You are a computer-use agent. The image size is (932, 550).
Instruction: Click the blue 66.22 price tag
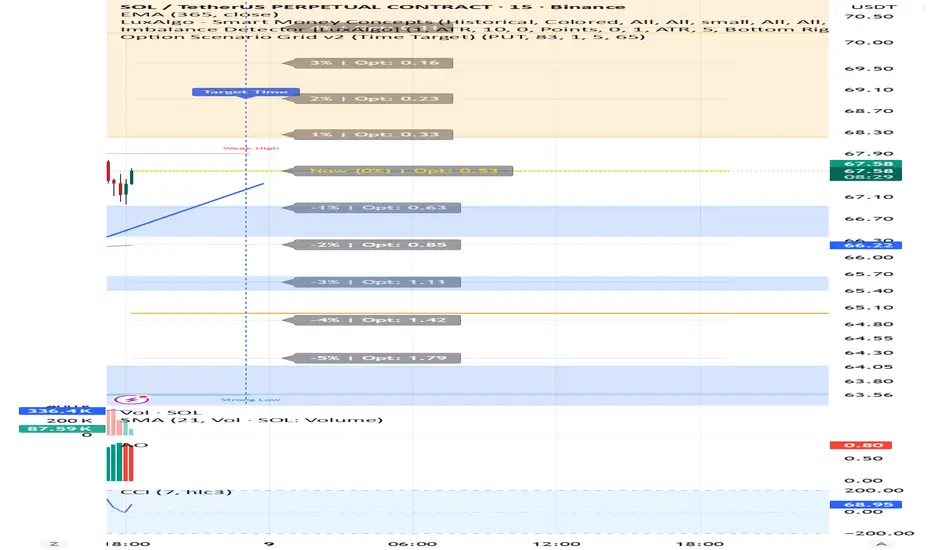pyautogui.click(x=865, y=245)
